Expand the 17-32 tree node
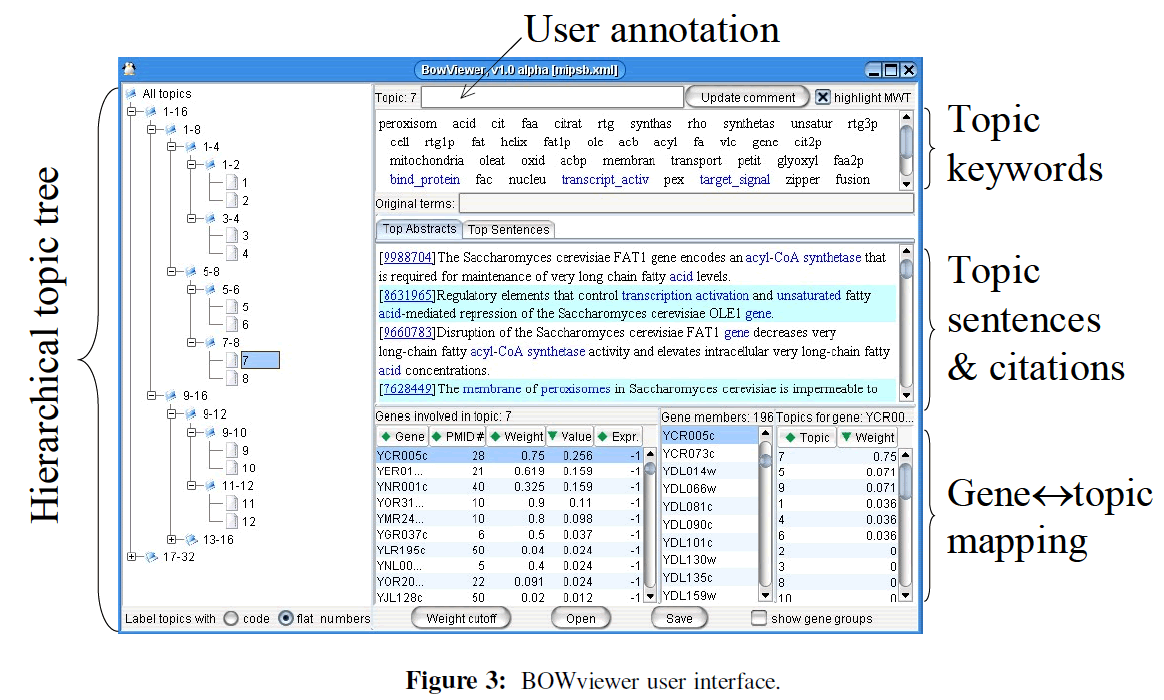Screen dimensions: 1164x700 [133, 557]
